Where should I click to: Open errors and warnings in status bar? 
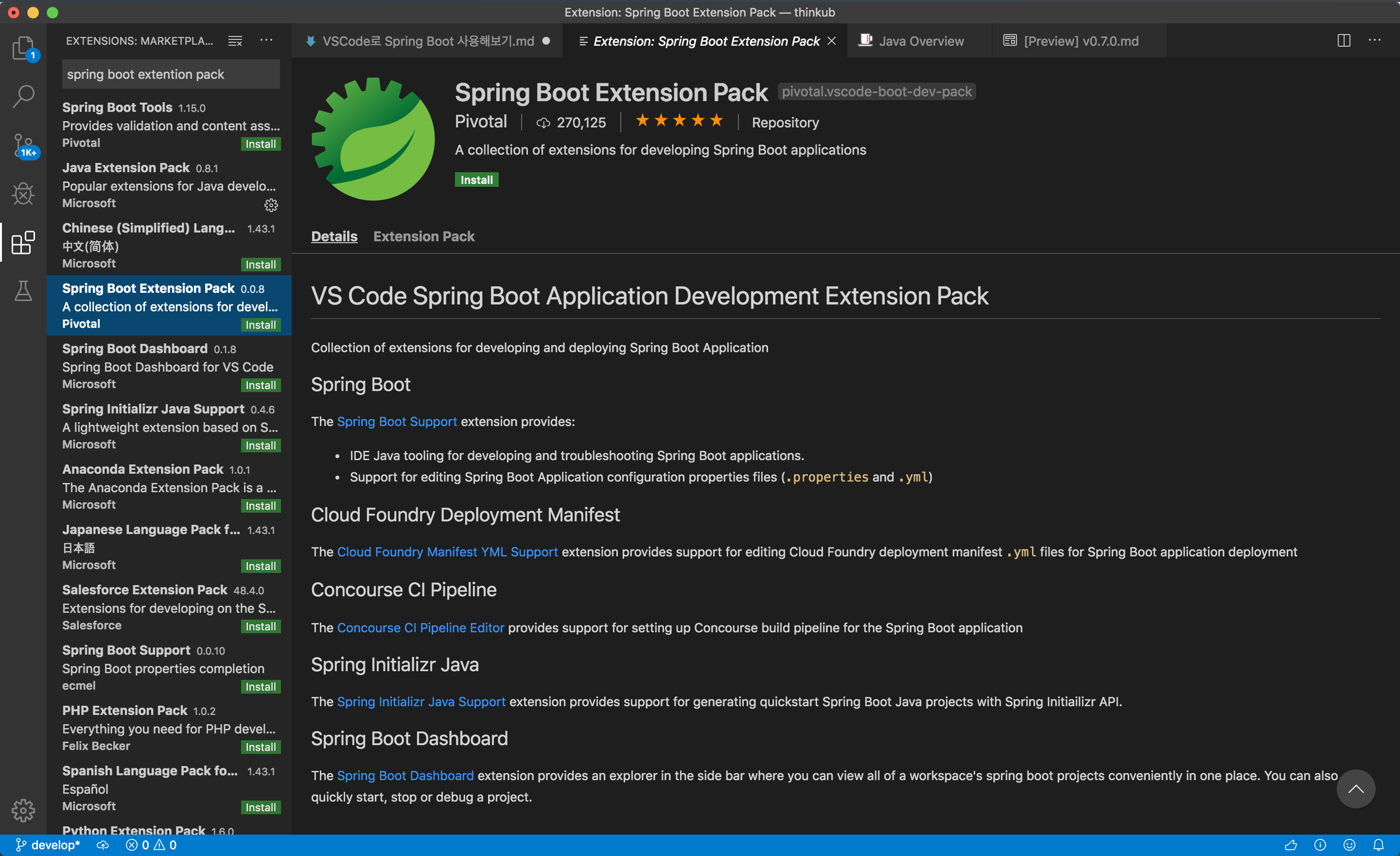click(x=151, y=845)
